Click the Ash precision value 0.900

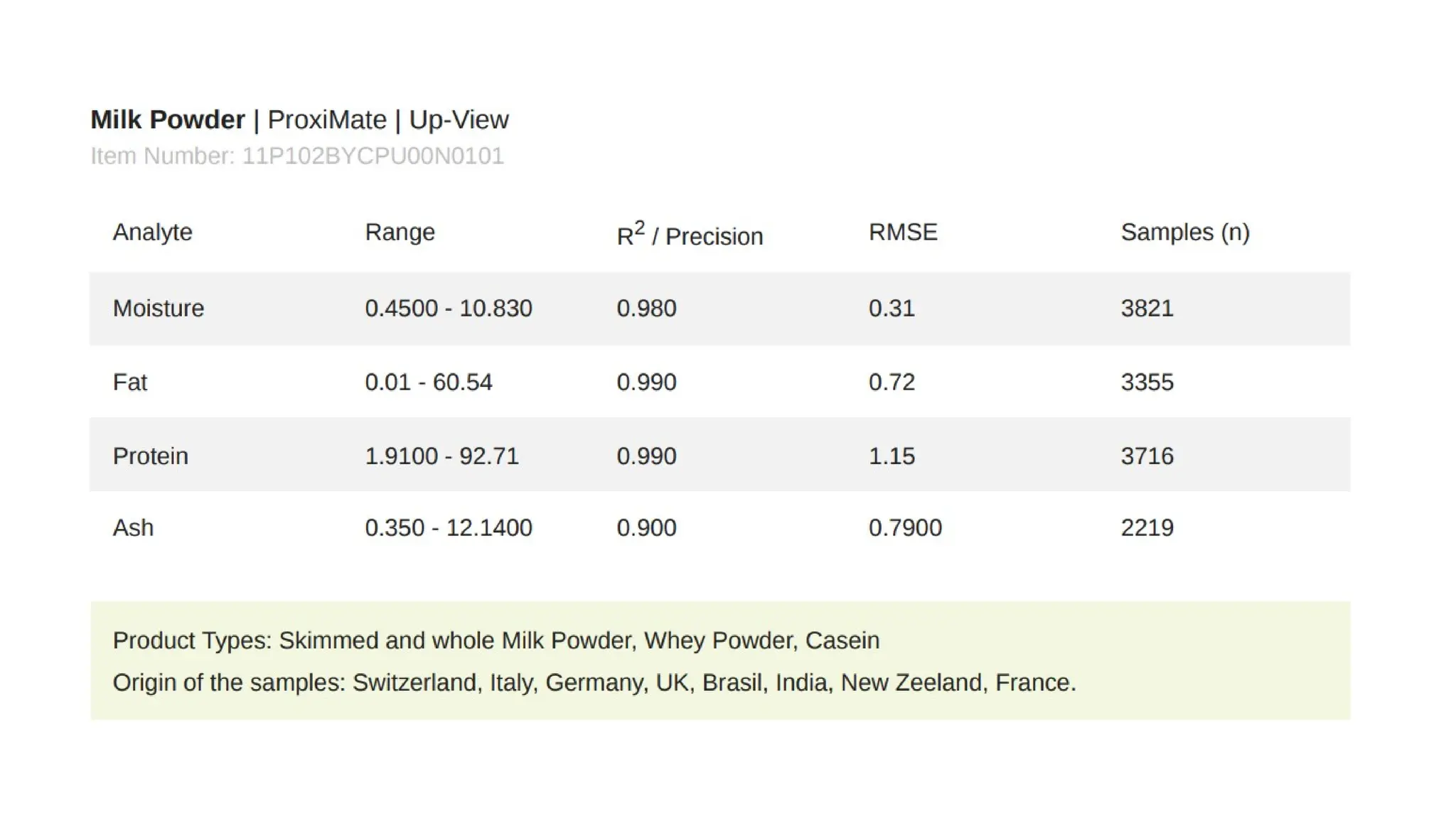pos(646,528)
